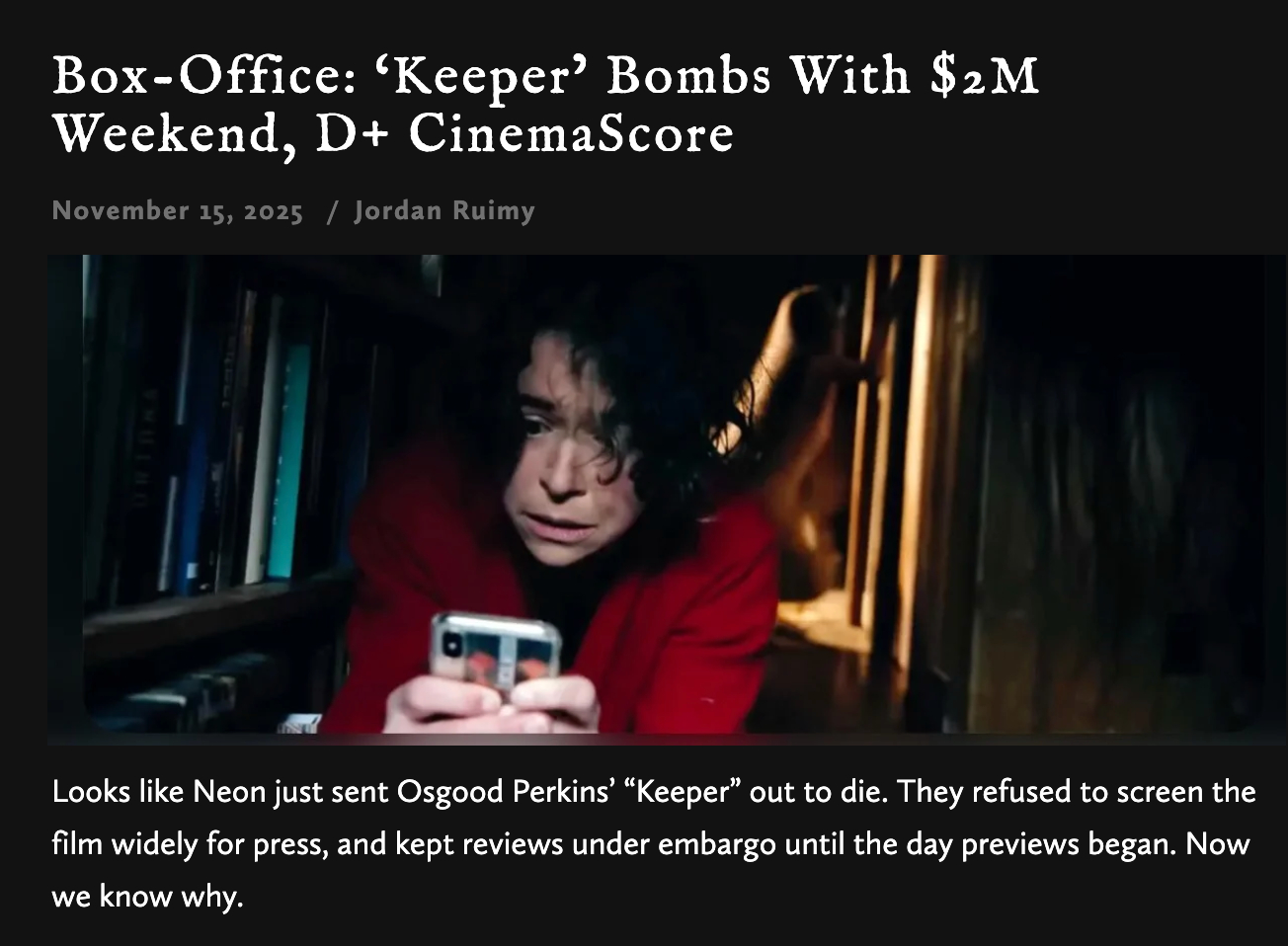Open the 'Keeper' Bombs box-office headline

(545, 104)
